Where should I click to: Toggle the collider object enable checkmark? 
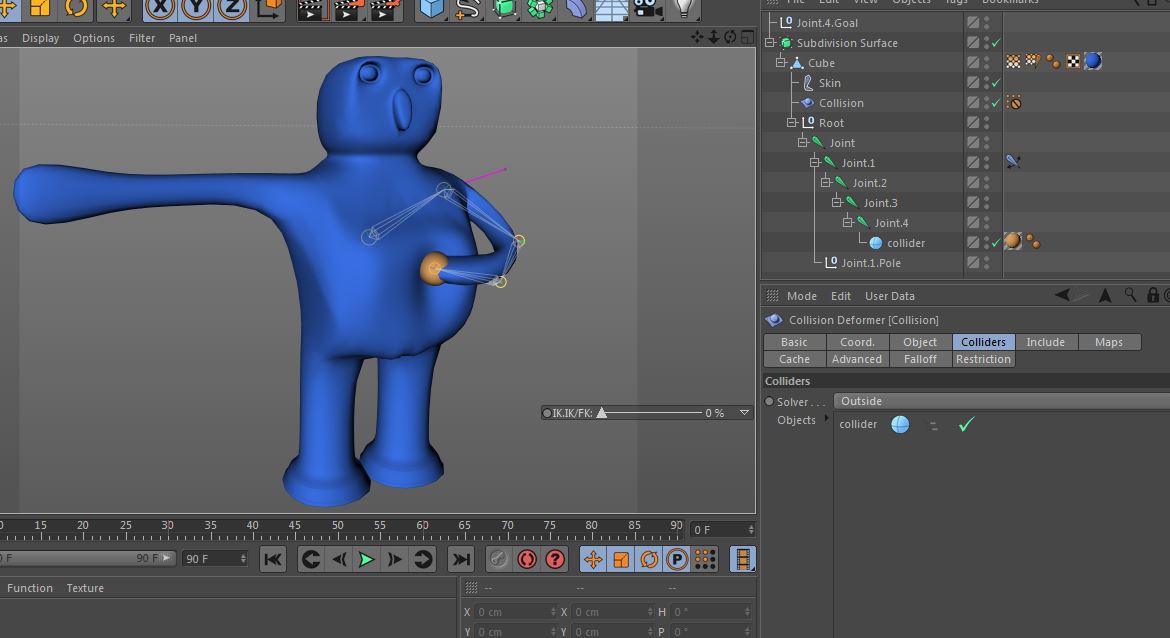click(x=996, y=243)
